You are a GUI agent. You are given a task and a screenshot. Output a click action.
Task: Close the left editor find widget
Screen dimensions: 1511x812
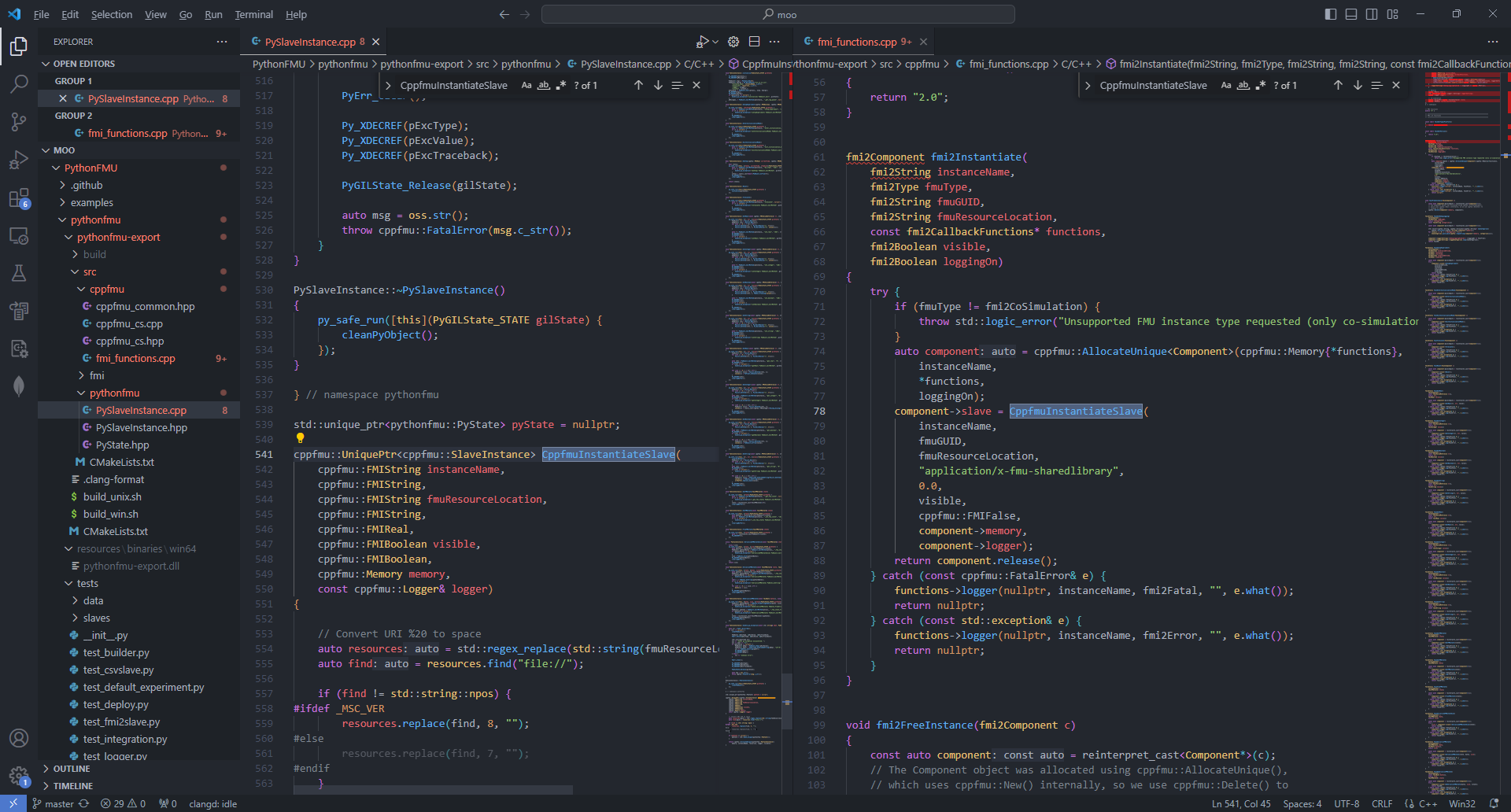(696, 85)
